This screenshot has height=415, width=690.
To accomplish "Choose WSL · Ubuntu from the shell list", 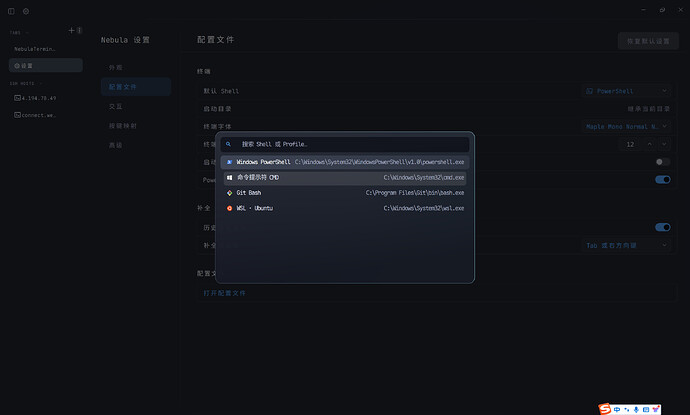I will (x=345, y=208).
